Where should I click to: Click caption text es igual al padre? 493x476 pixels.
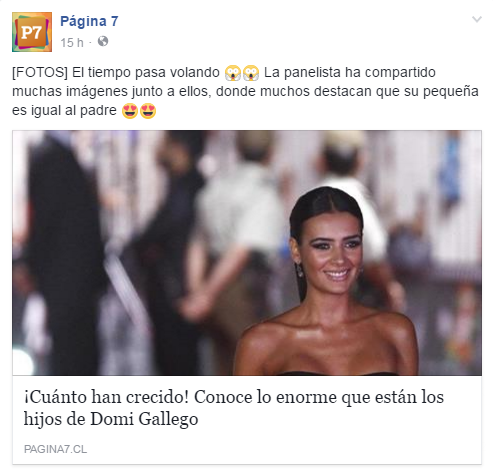coord(64,110)
